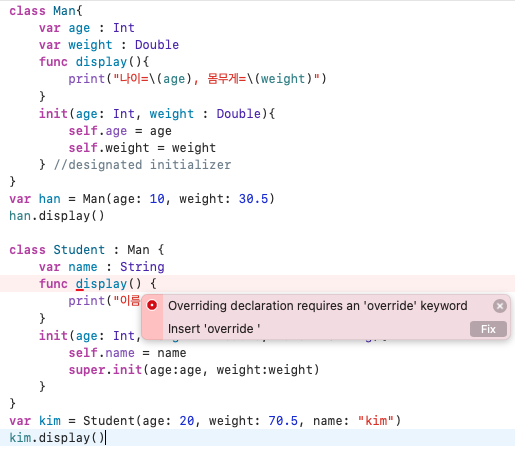Click the 'class Man{' line

click(46, 11)
